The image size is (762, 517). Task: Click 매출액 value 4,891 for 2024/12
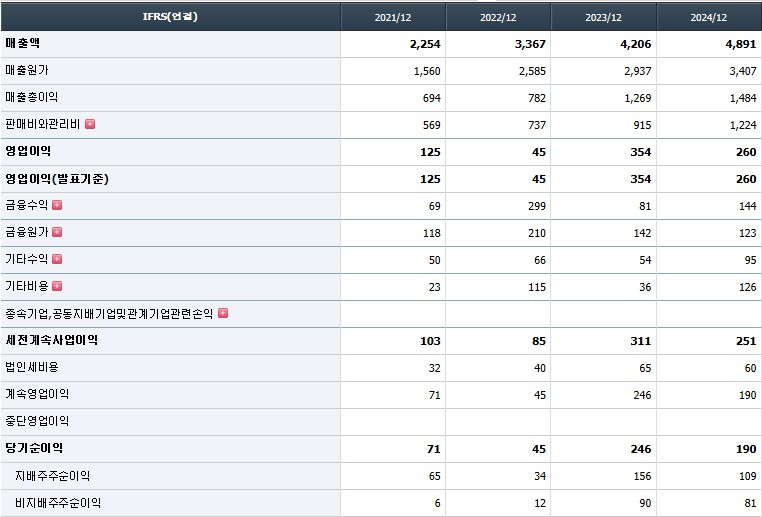(741, 44)
